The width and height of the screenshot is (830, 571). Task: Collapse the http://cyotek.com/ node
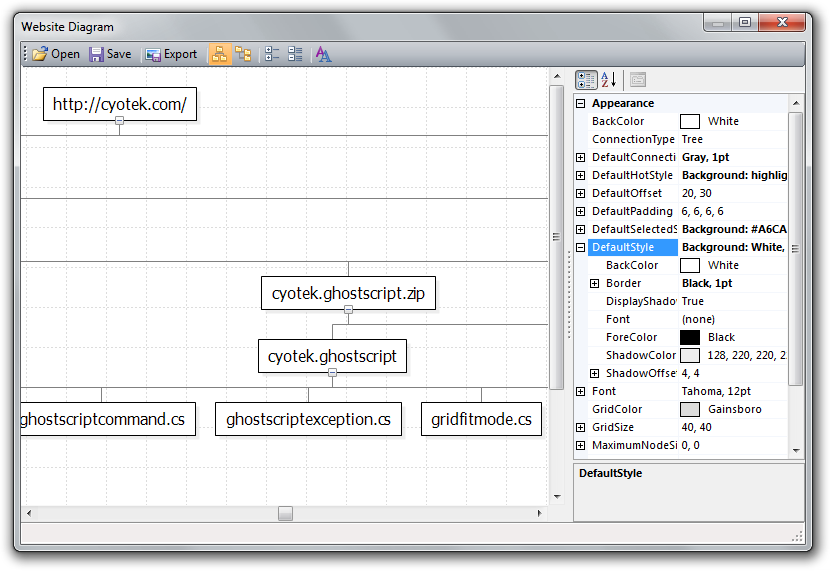120,121
